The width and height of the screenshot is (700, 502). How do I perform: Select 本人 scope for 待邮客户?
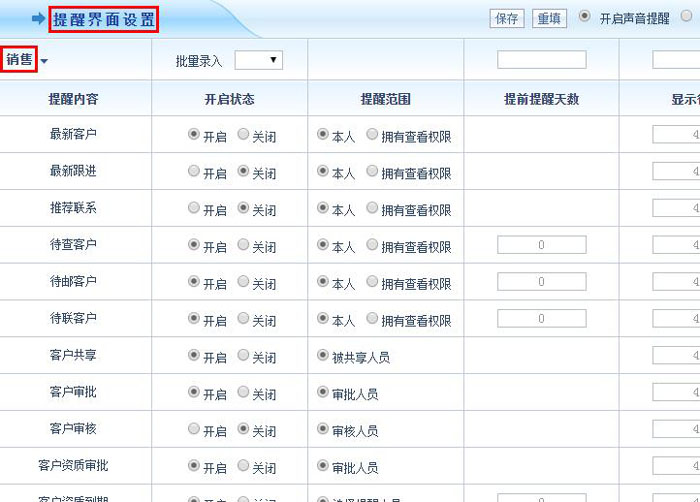click(x=323, y=282)
